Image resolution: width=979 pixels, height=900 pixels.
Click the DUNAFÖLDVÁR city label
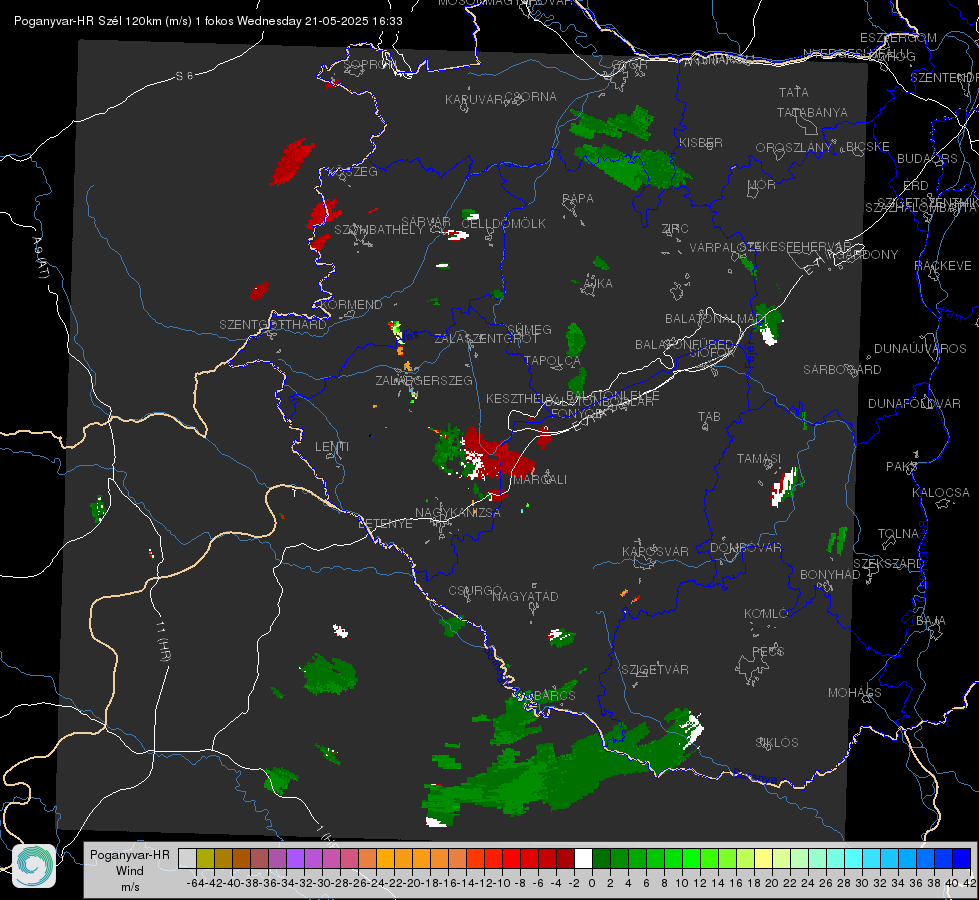click(x=914, y=403)
